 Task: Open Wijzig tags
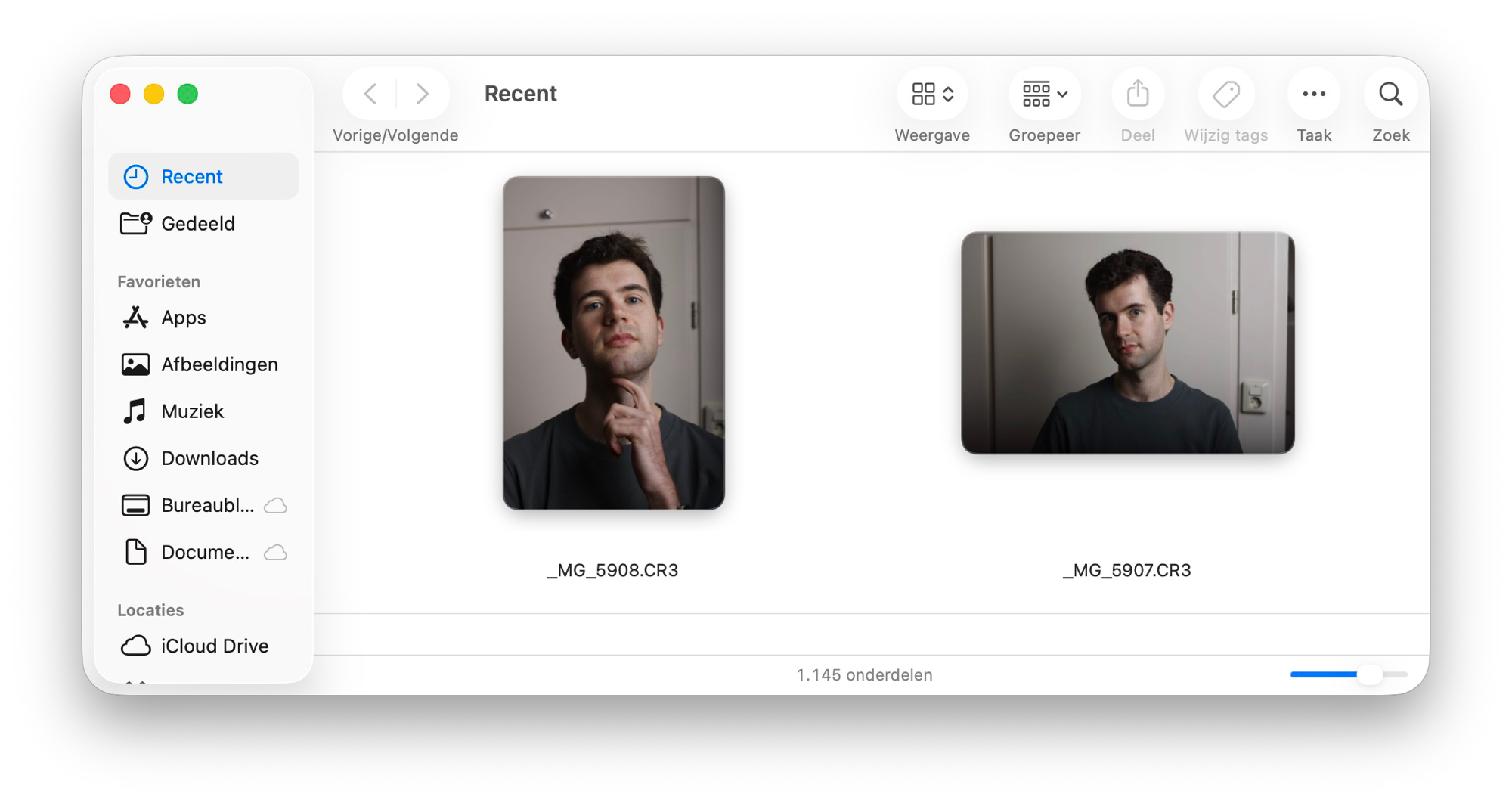pyautogui.click(x=1226, y=94)
